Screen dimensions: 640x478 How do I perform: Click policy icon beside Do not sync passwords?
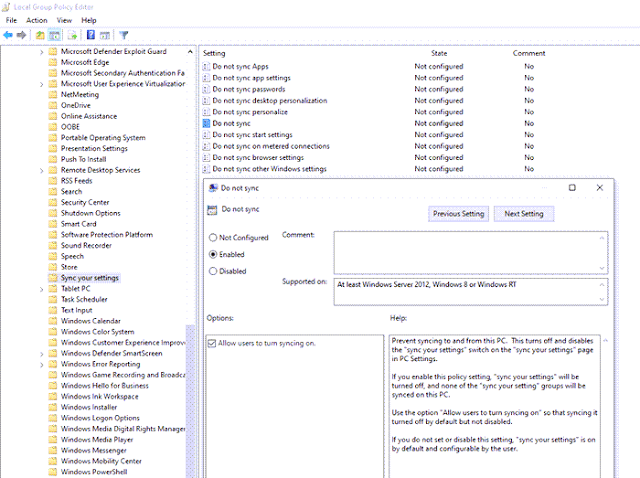click(207, 89)
